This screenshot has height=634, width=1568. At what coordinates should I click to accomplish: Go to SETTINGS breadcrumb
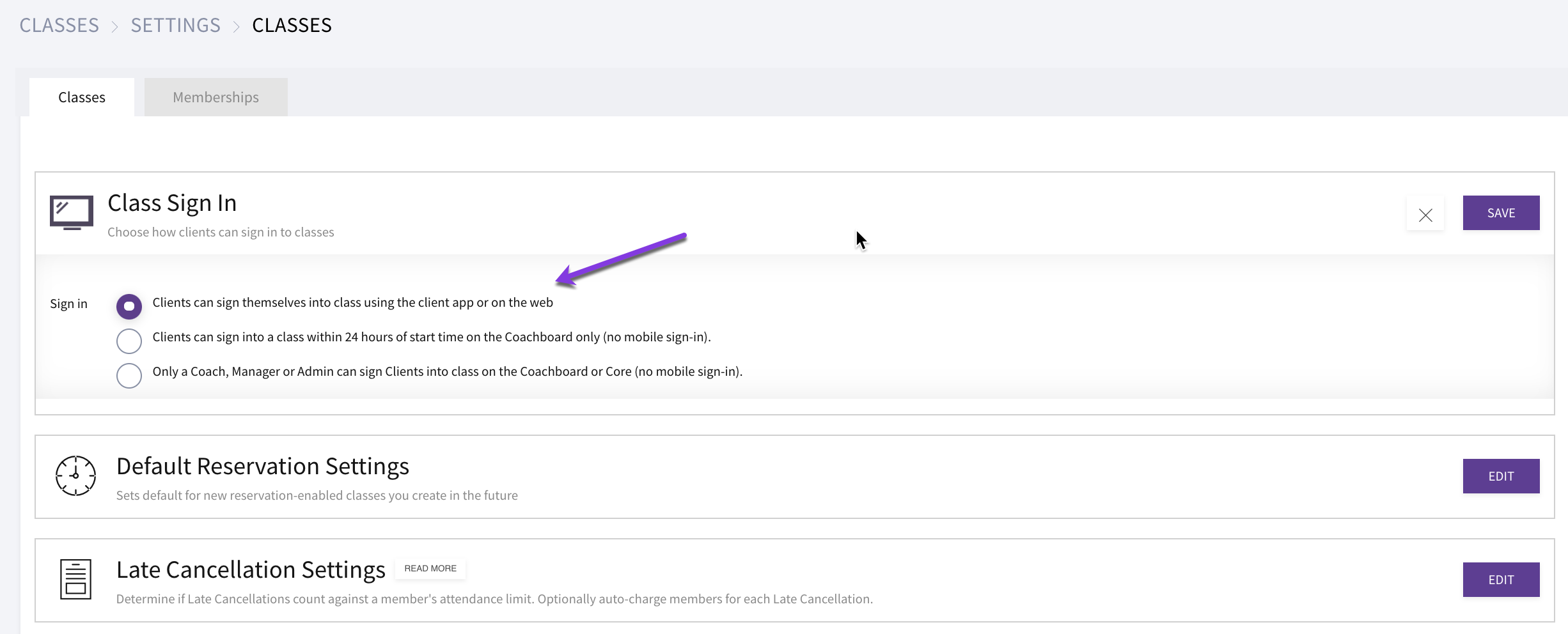pos(176,25)
